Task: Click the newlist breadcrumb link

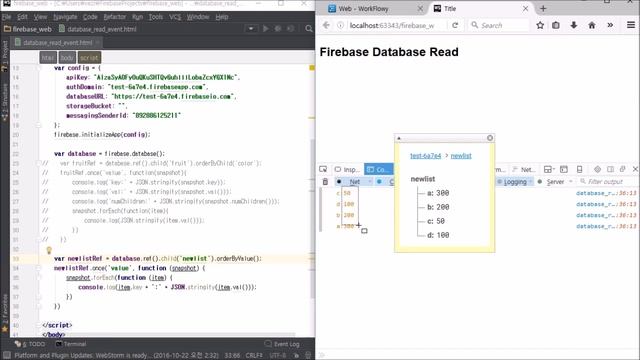Action: (x=461, y=156)
